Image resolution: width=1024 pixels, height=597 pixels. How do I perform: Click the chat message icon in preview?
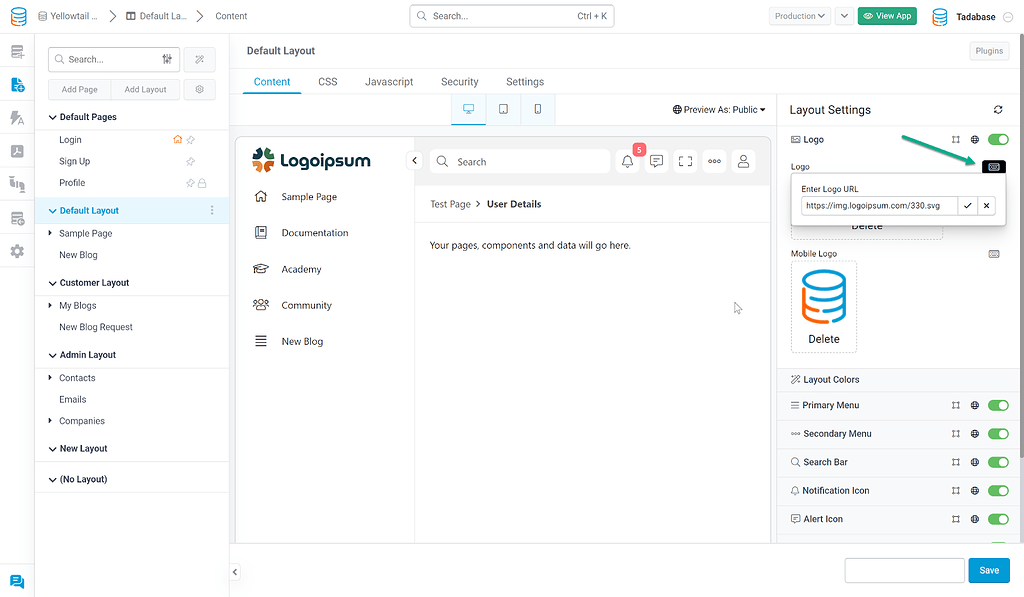(657, 161)
